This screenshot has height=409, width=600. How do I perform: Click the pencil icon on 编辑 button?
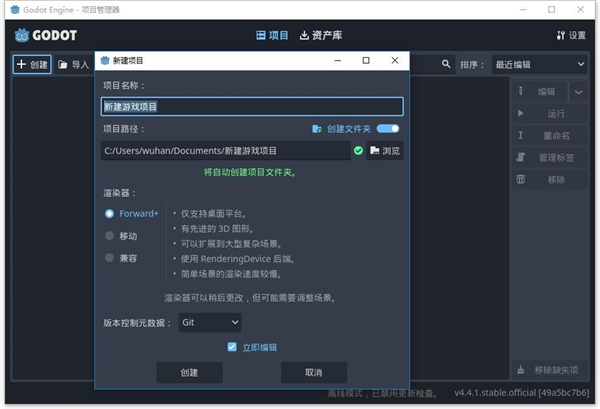[520, 91]
